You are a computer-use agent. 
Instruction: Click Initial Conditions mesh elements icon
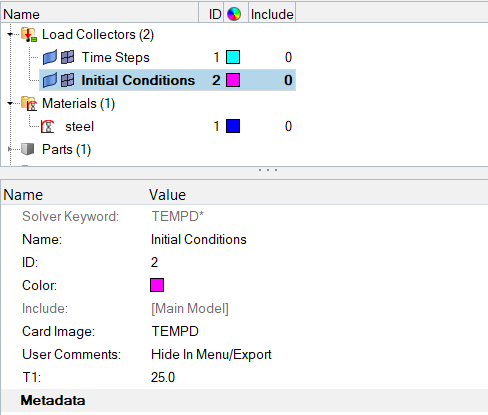68,80
